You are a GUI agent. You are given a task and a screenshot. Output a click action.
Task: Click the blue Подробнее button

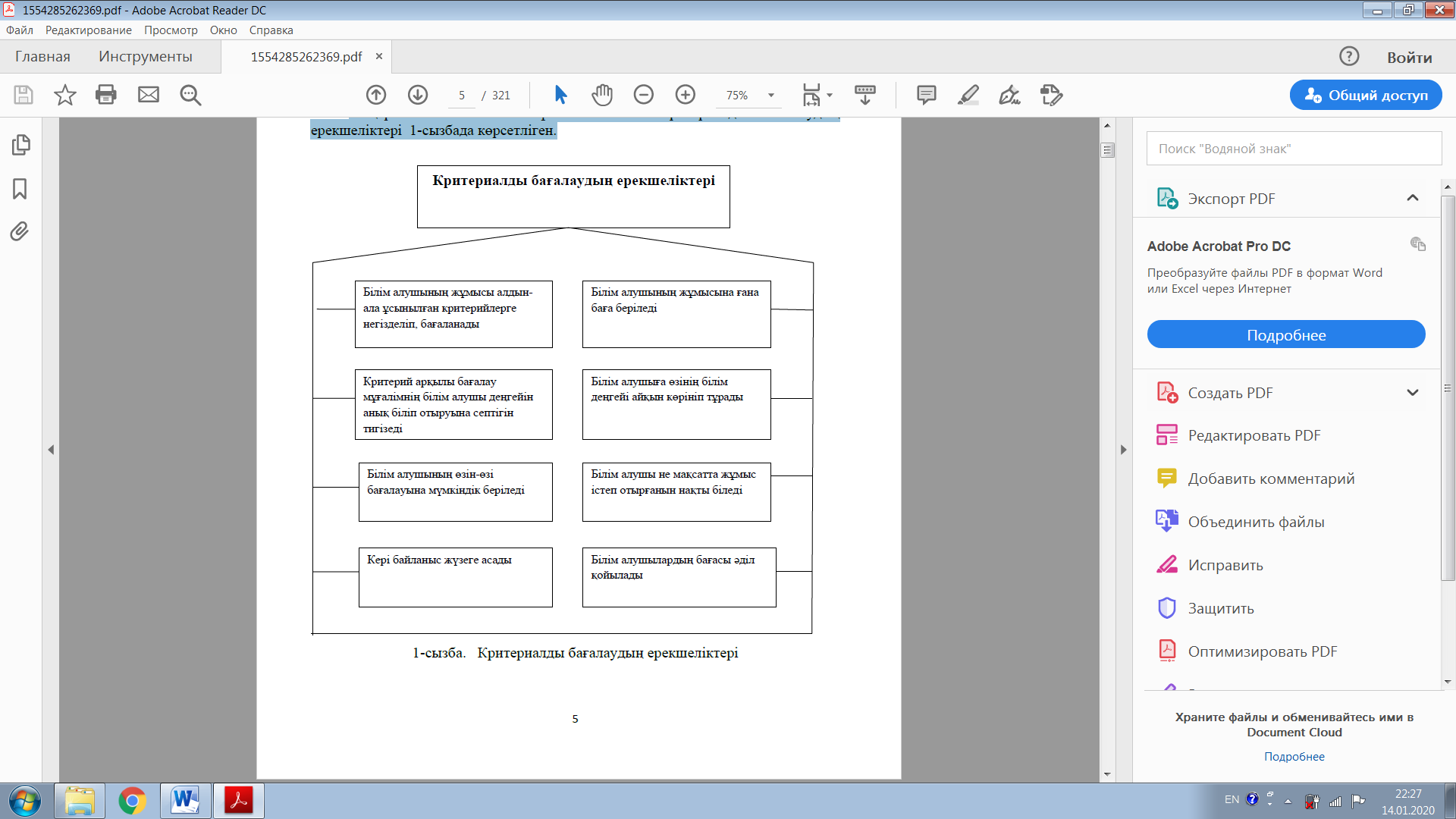pos(1285,334)
